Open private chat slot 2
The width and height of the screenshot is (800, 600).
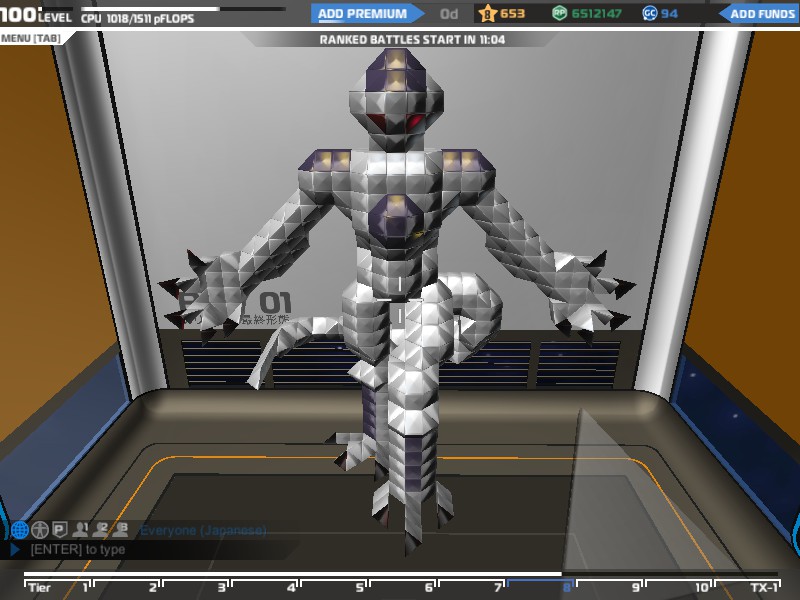100,530
